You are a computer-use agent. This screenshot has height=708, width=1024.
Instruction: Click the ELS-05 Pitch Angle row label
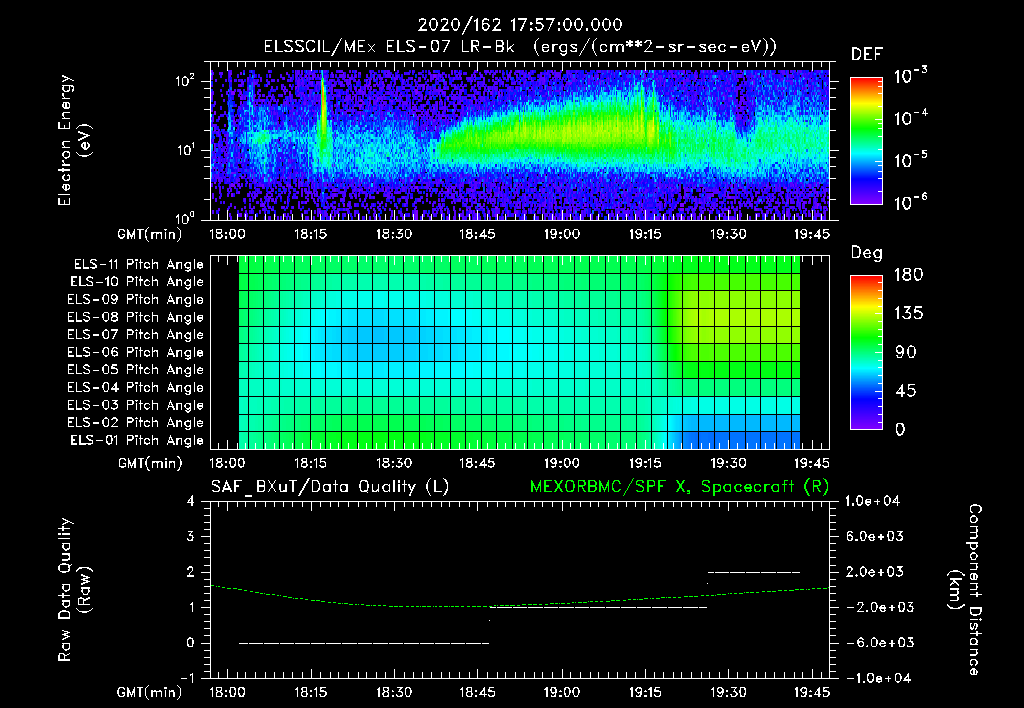136,370
